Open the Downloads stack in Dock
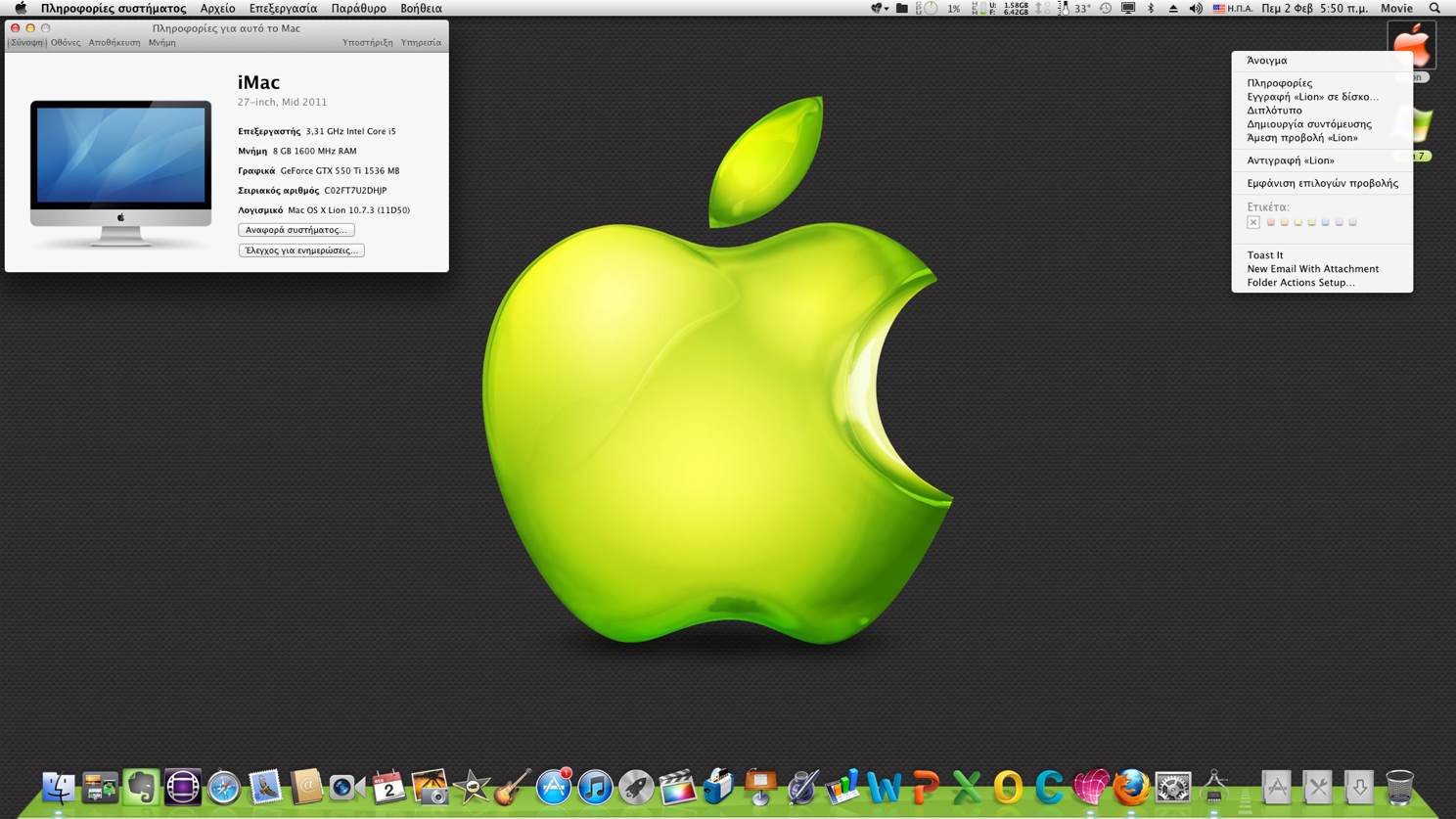 click(x=1359, y=788)
